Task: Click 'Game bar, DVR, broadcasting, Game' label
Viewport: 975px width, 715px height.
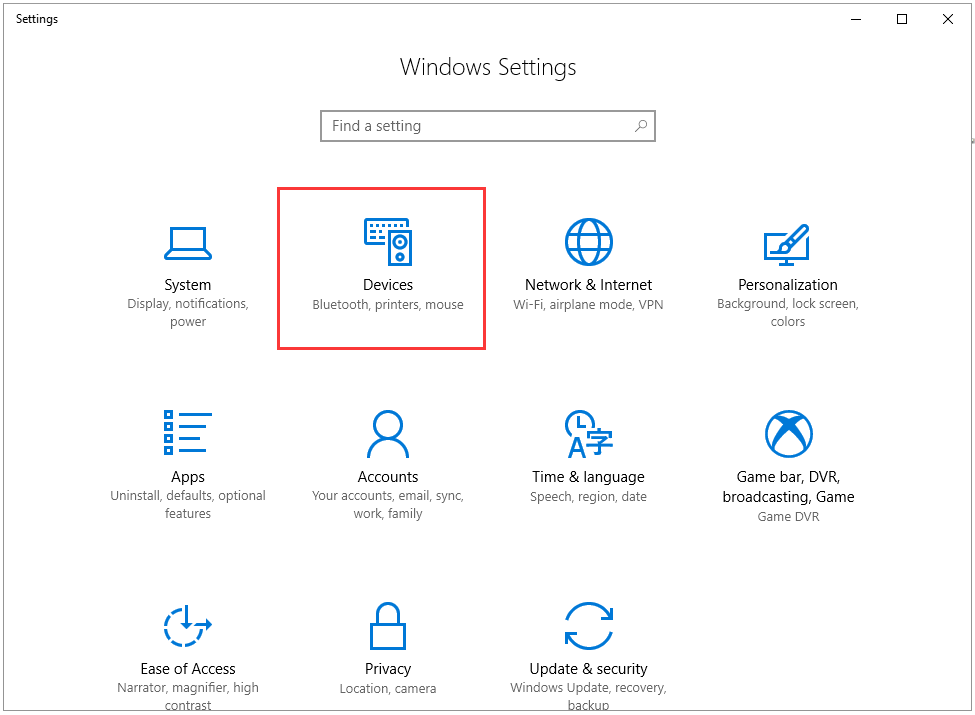Action: point(788,487)
